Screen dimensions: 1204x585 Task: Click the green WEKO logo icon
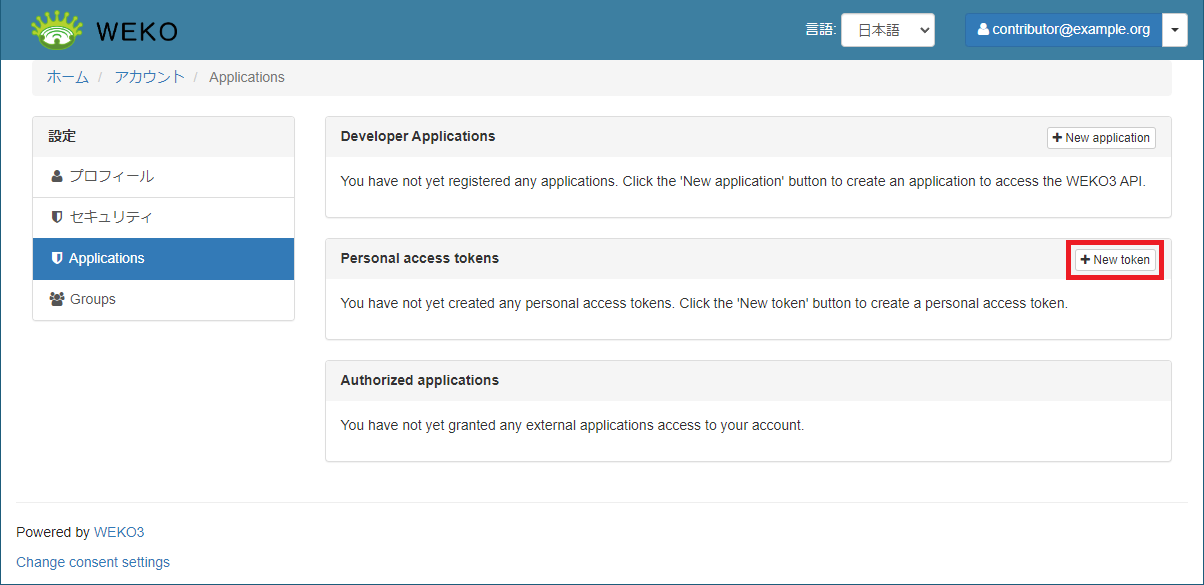click(x=57, y=31)
